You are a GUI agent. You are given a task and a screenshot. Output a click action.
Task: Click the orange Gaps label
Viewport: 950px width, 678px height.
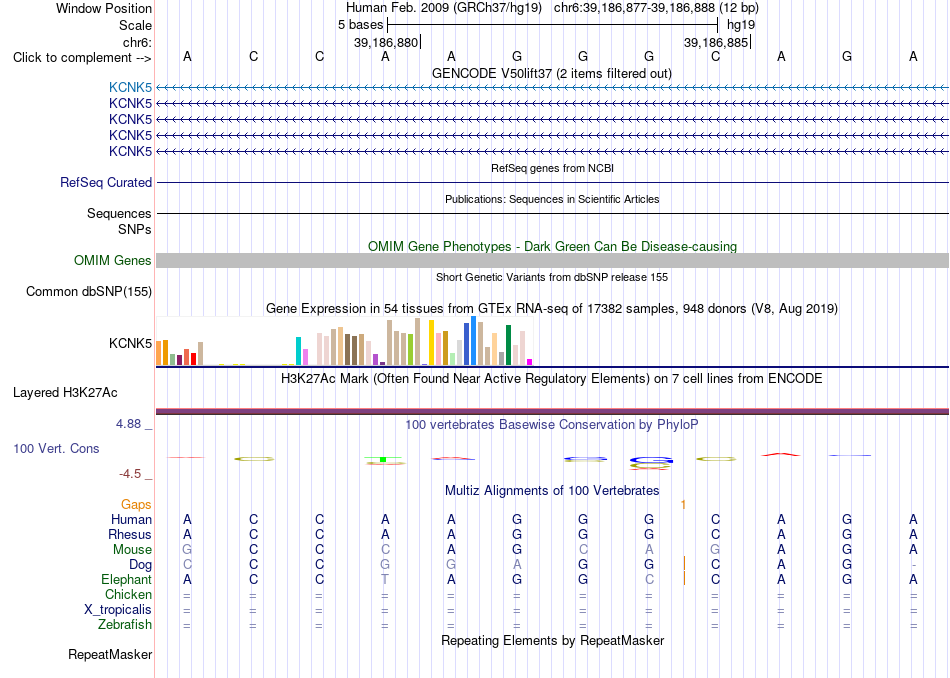tap(136, 504)
